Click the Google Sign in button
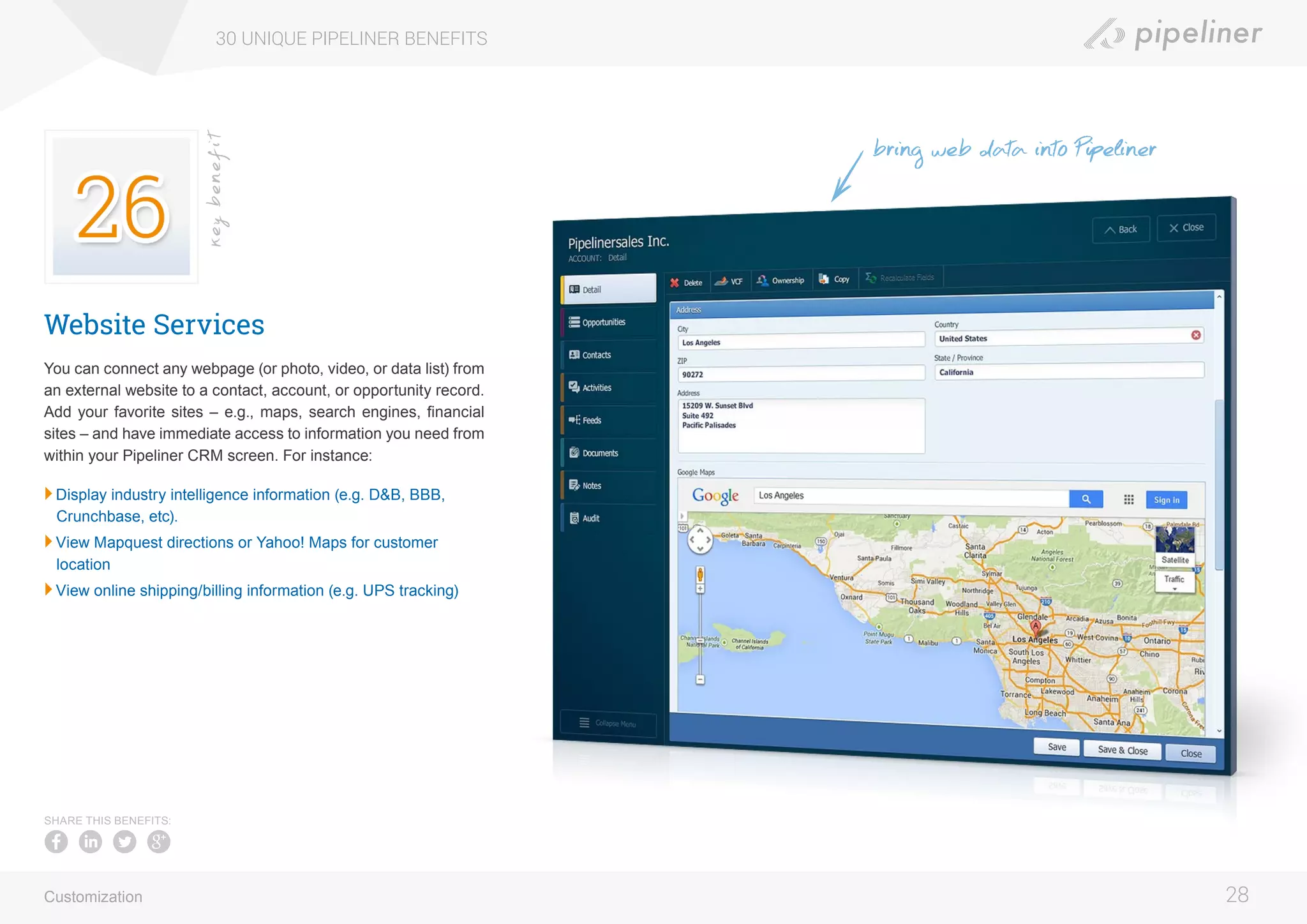The height and width of the screenshot is (924, 1307). [x=1167, y=500]
